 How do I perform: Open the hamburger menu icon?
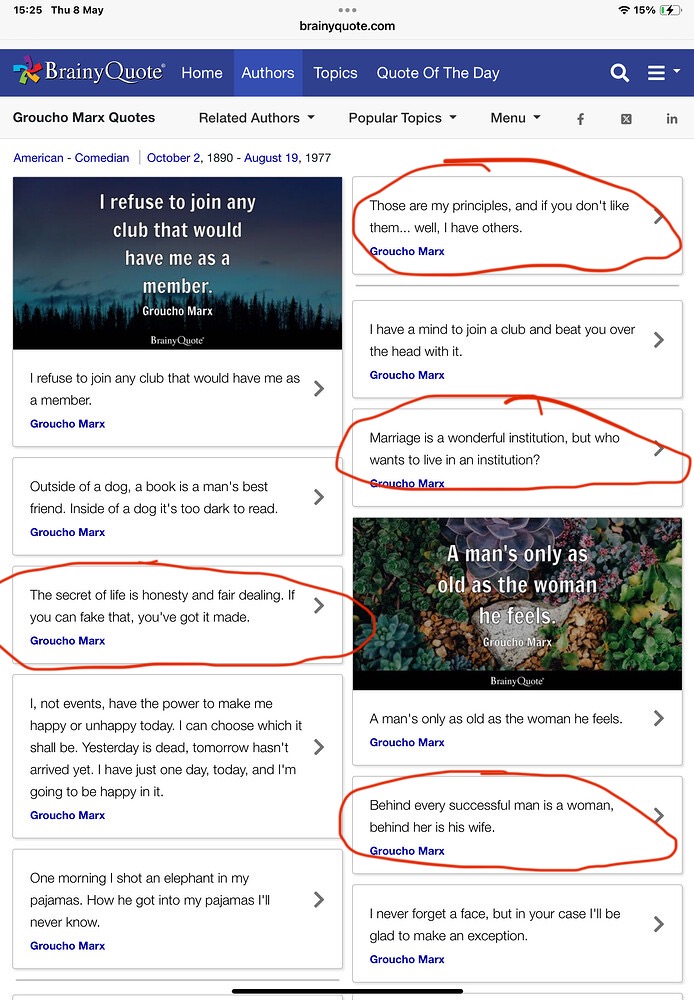pos(663,73)
